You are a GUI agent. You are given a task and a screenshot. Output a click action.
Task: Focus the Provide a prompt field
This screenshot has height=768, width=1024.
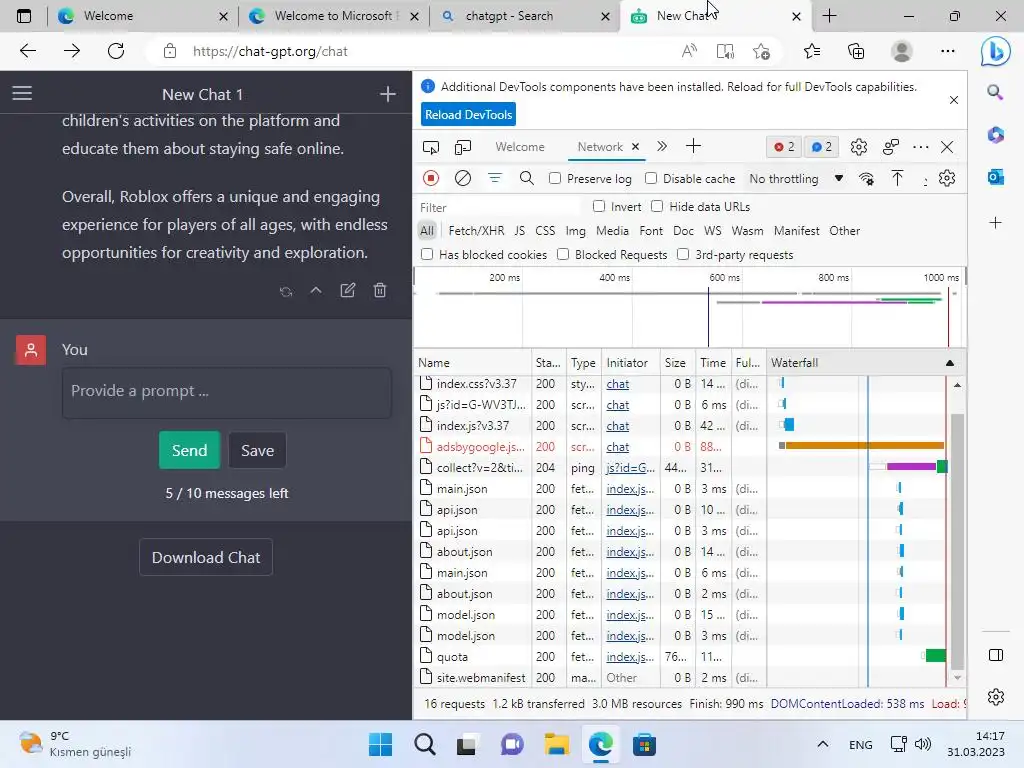(x=227, y=392)
